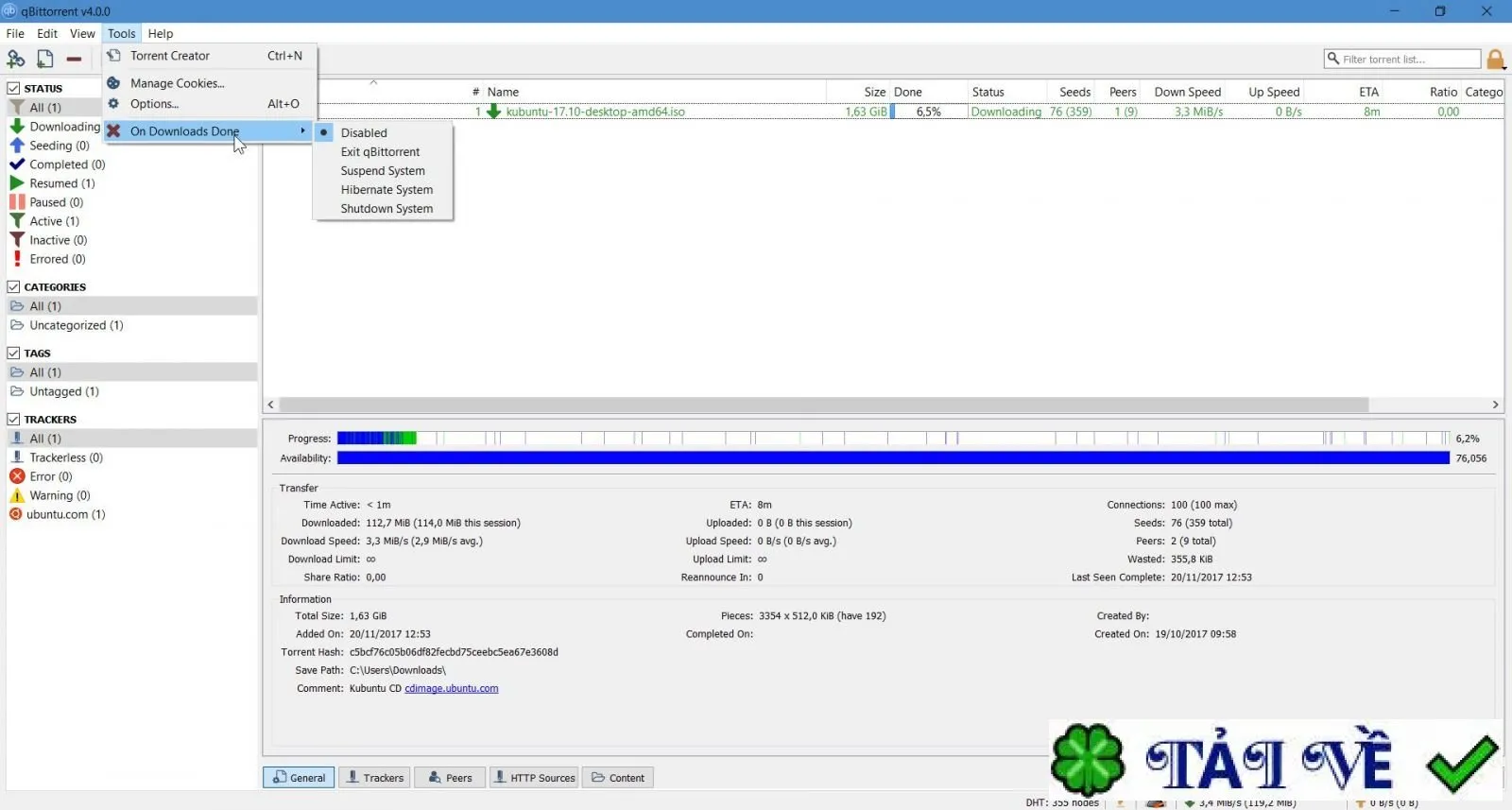Select ubuntu.com (1) tracker filter

[x=65, y=514]
